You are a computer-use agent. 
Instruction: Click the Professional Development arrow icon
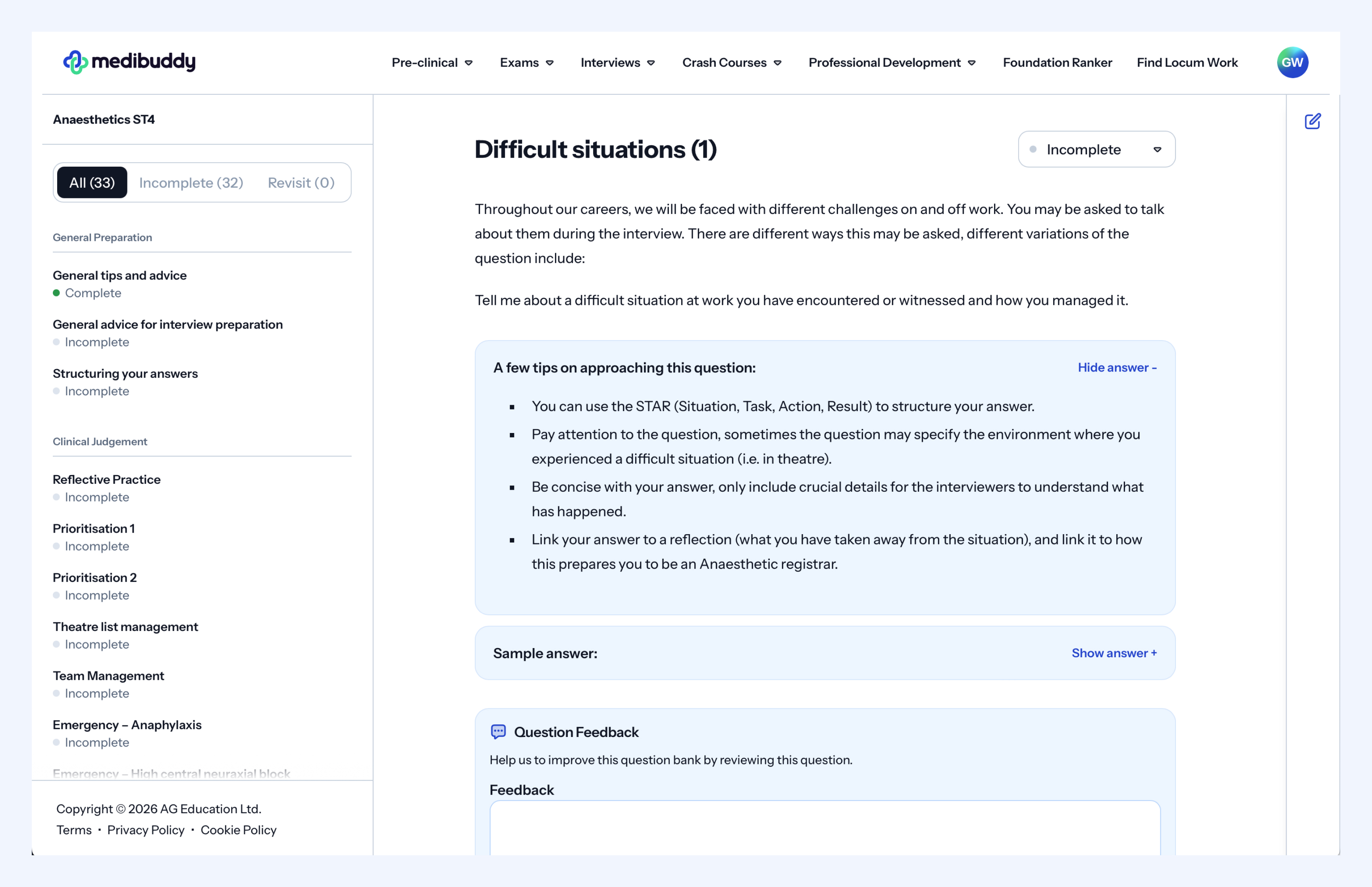point(972,63)
